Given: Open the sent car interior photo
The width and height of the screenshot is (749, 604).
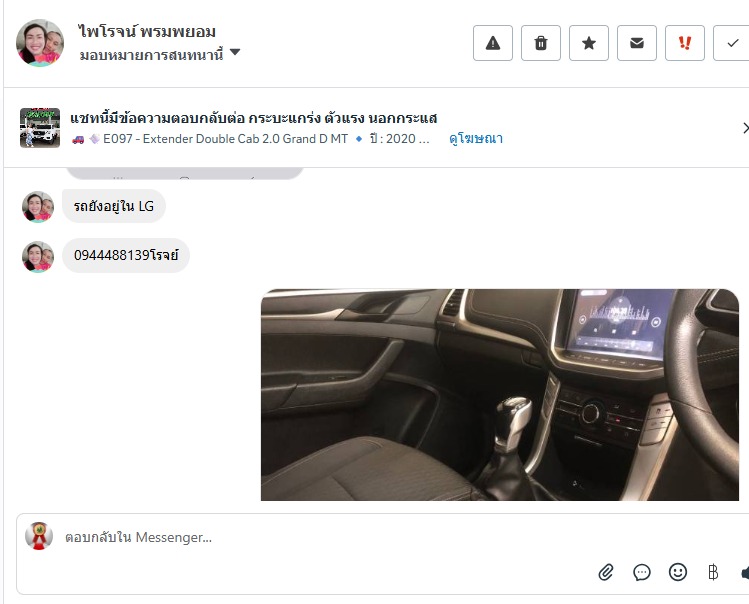Looking at the screenshot, I should pyautogui.click(x=500, y=395).
